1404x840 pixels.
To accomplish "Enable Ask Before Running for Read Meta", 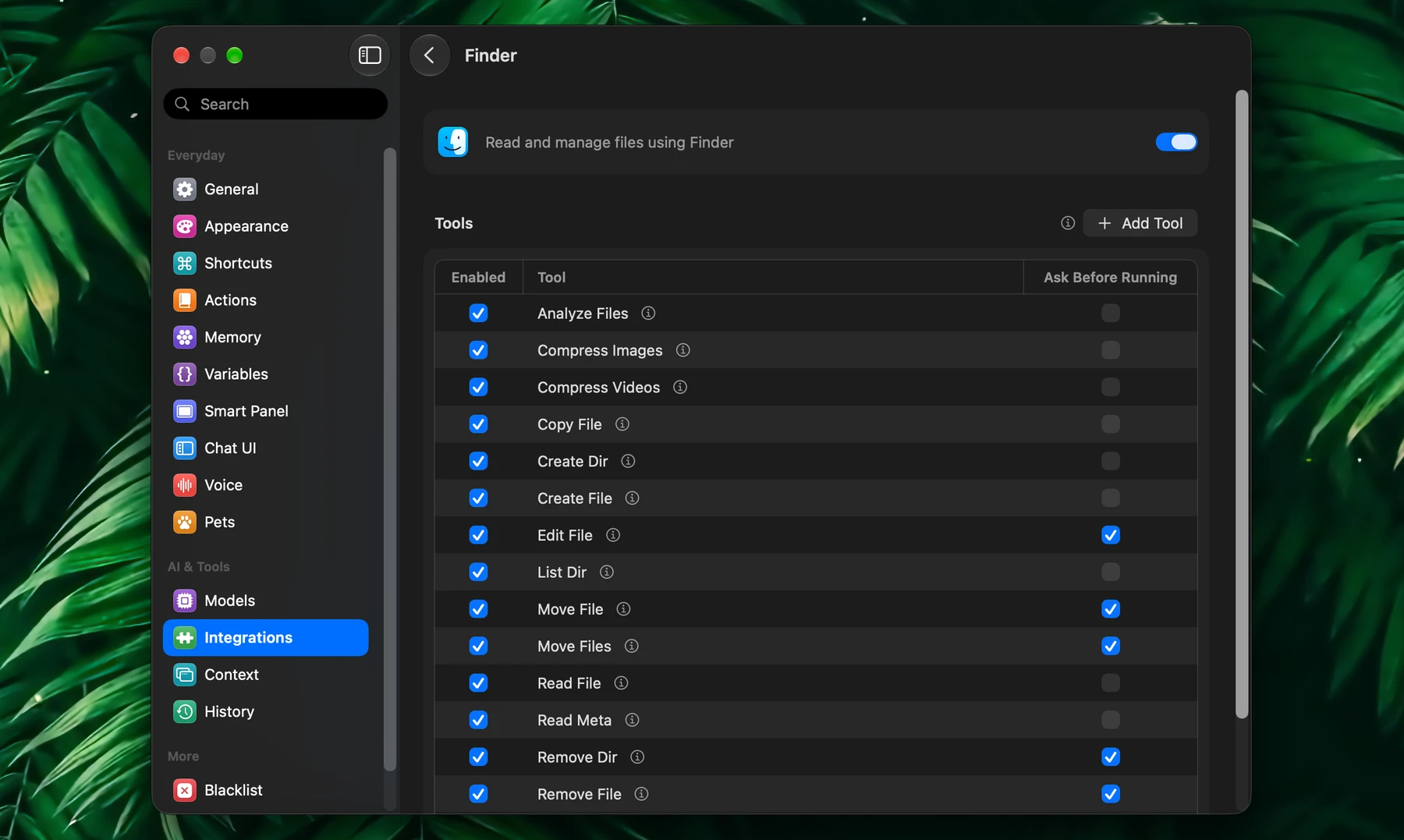I will point(1111,720).
